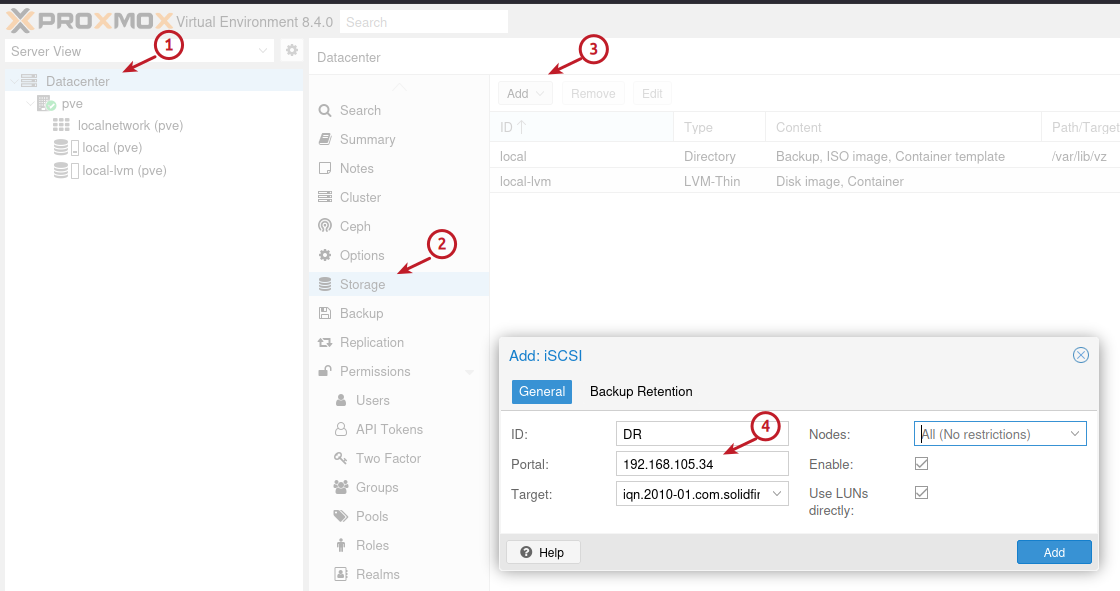Open the Add storage dropdown menu
Screen dimensions: 1120x591
pos(526,94)
